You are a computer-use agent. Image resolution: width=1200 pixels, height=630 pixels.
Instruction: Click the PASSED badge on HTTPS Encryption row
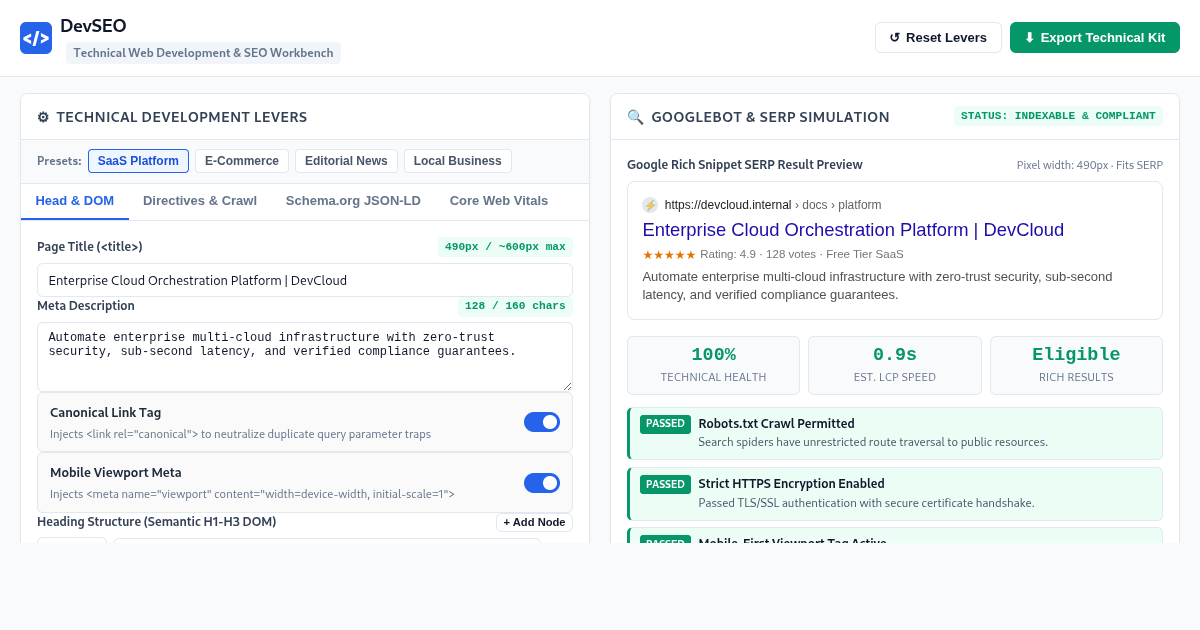665,484
